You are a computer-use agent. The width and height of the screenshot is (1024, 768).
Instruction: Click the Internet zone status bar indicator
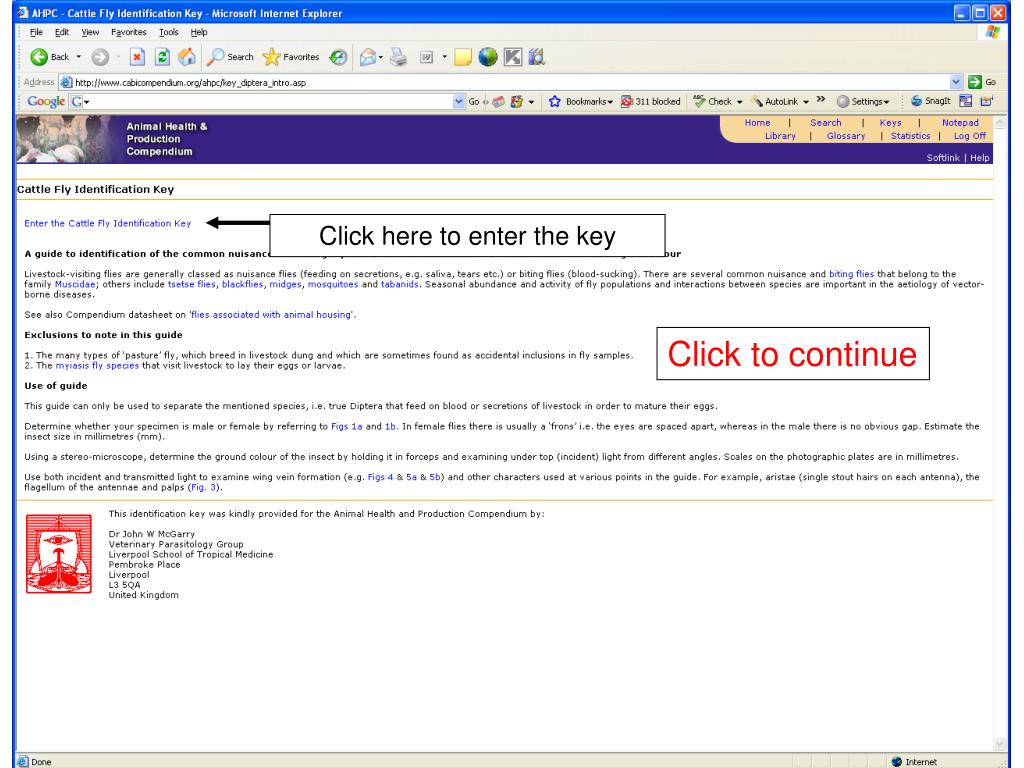coord(914,761)
